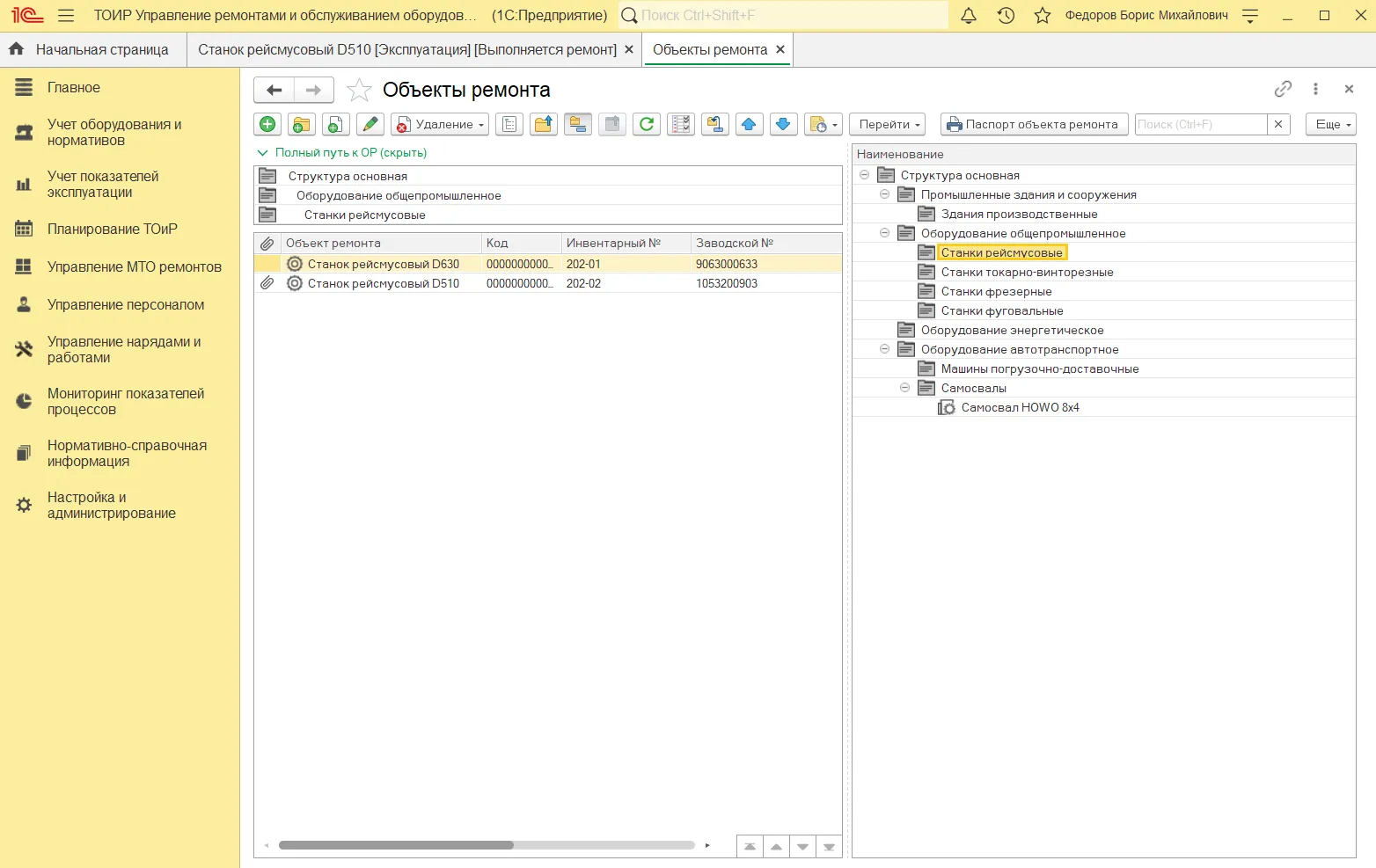Screen dimensions: 1376x868
Task: Go forward with the right arrow
Action: coord(314,90)
